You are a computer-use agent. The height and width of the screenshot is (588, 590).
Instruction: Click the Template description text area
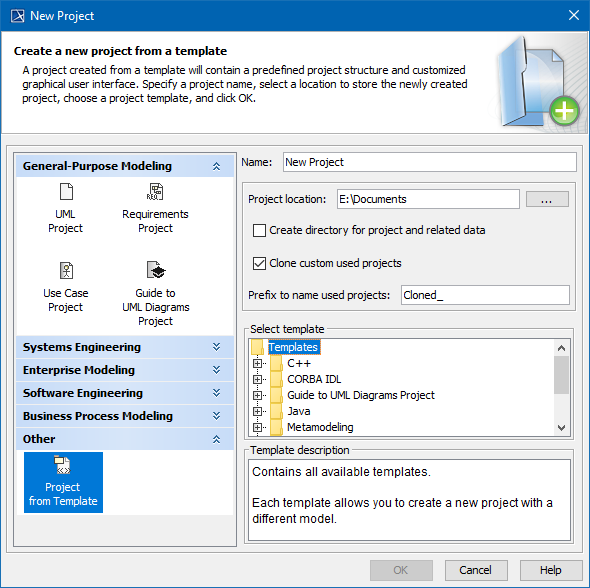coord(409,500)
